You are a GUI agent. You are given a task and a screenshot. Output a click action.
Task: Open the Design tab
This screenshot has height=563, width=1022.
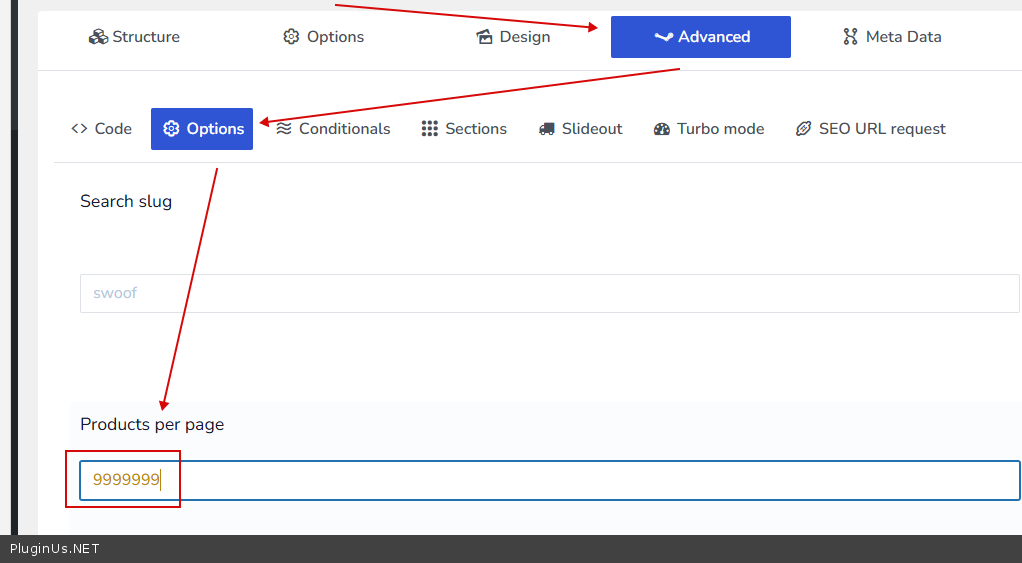click(x=513, y=37)
